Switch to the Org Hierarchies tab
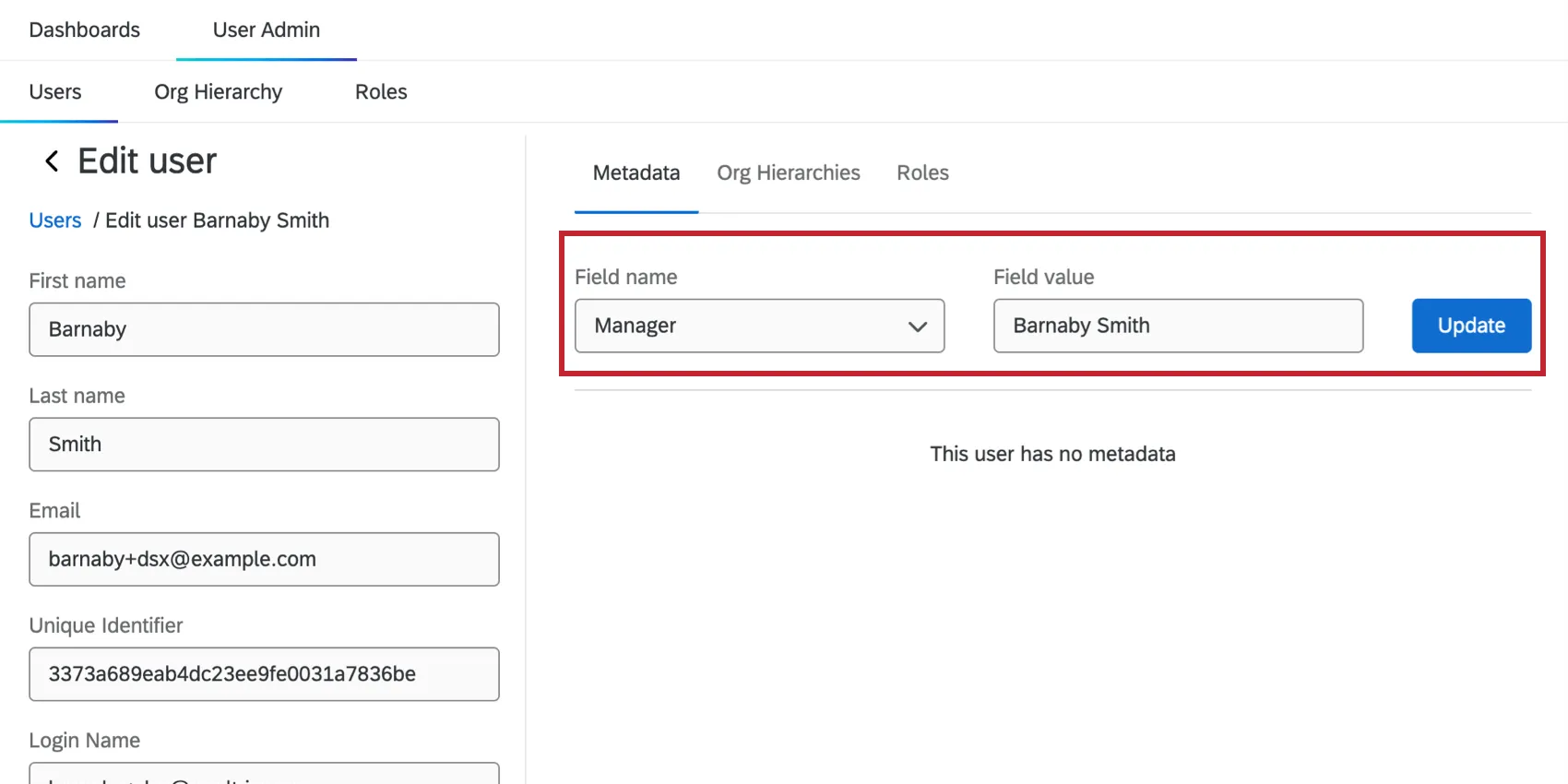The width and height of the screenshot is (1568, 784). [788, 173]
